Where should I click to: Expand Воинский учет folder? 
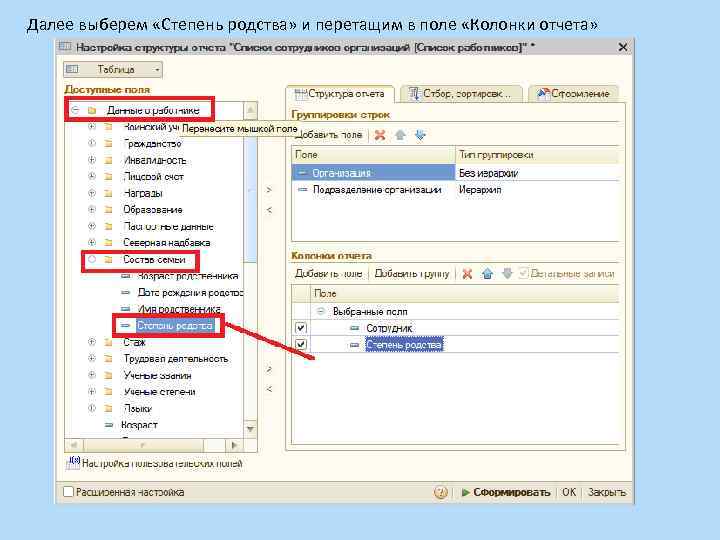[x=92, y=127]
